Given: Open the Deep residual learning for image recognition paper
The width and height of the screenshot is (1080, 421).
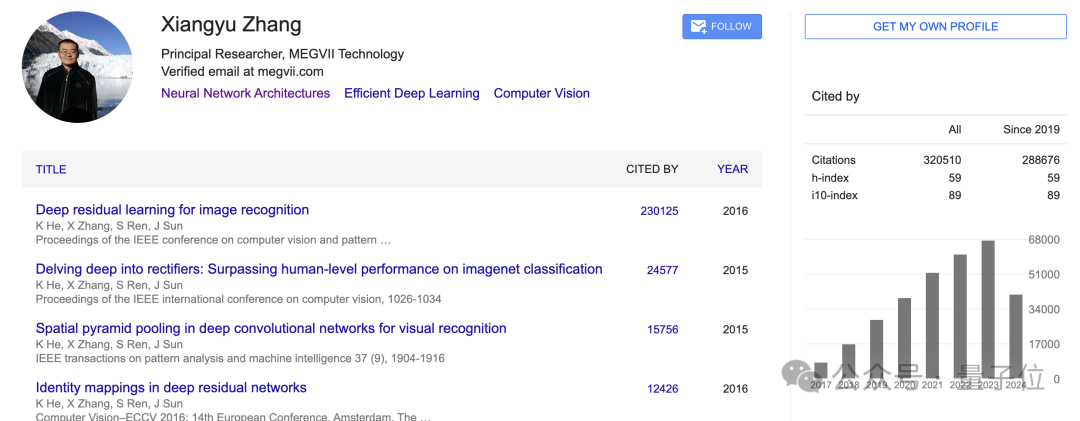Looking at the screenshot, I should point(172,210).
